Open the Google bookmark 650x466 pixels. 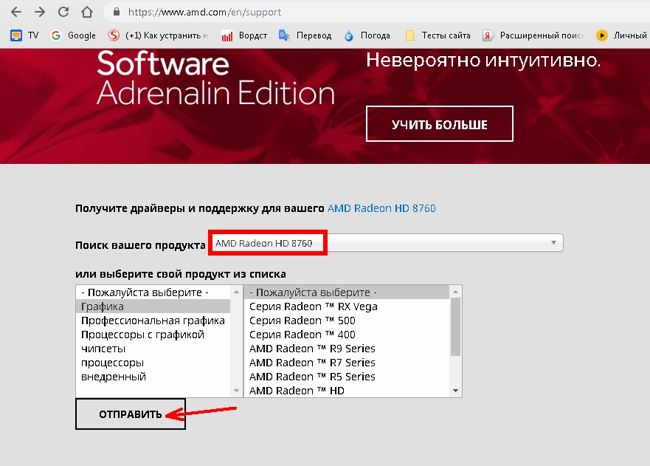(x=73, y=36)
